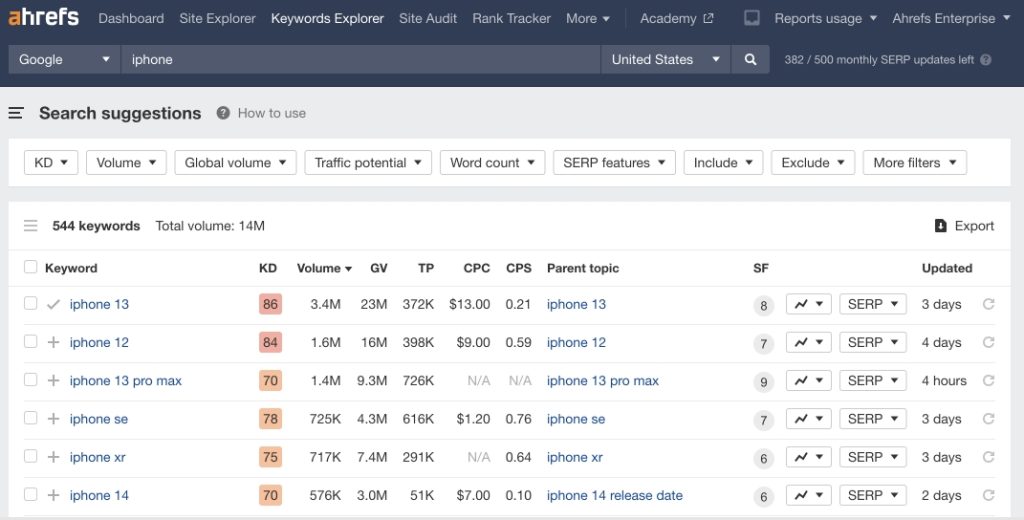Open the trend chart for iphone se

click(x=808, y=419)
